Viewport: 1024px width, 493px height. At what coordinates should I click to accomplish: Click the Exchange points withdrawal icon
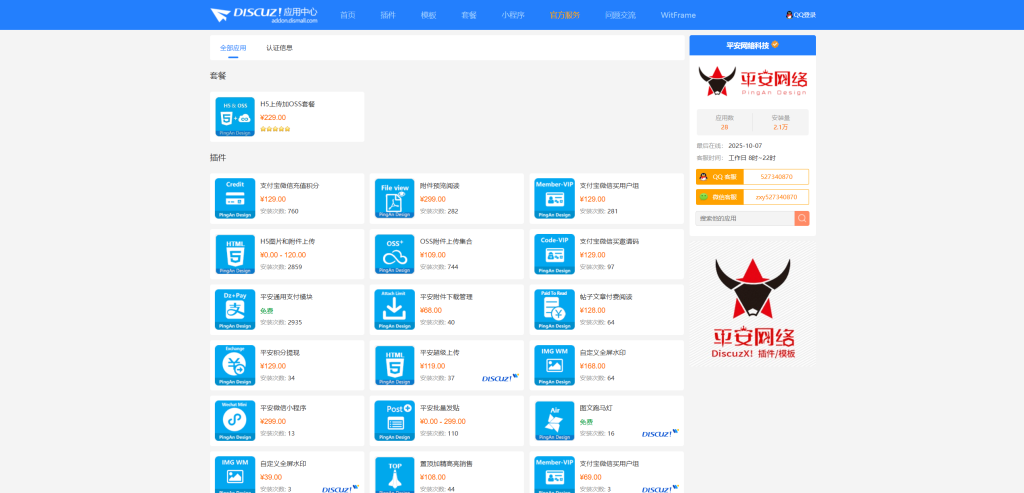pyautogui.click(x=235, y=365)
